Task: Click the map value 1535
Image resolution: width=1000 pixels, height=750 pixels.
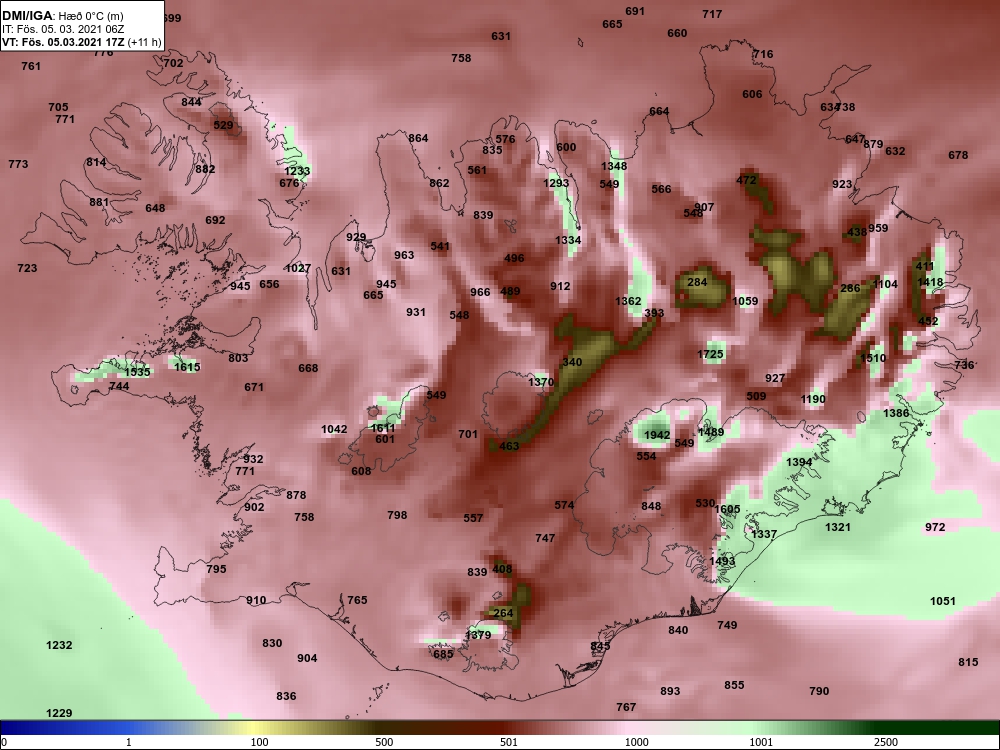Action: [x=137, y=372]
